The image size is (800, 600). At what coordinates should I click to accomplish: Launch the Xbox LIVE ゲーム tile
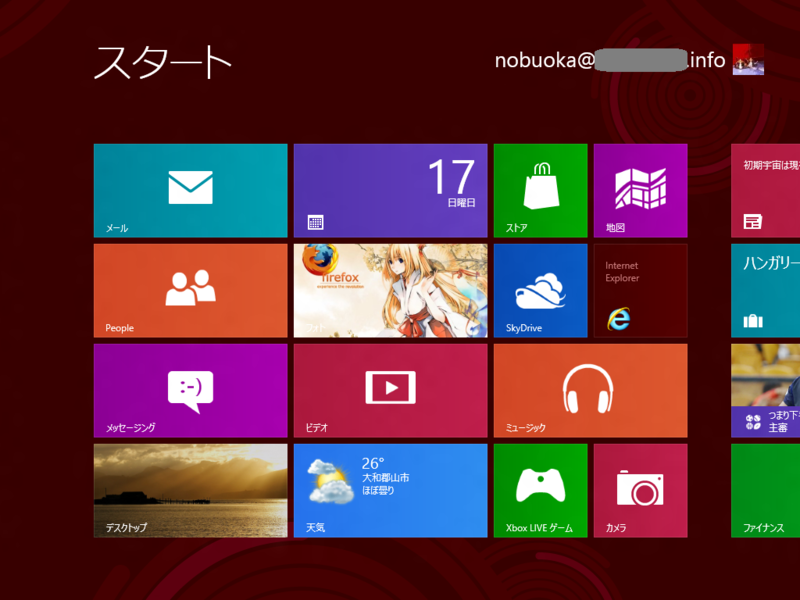(540, 490)
